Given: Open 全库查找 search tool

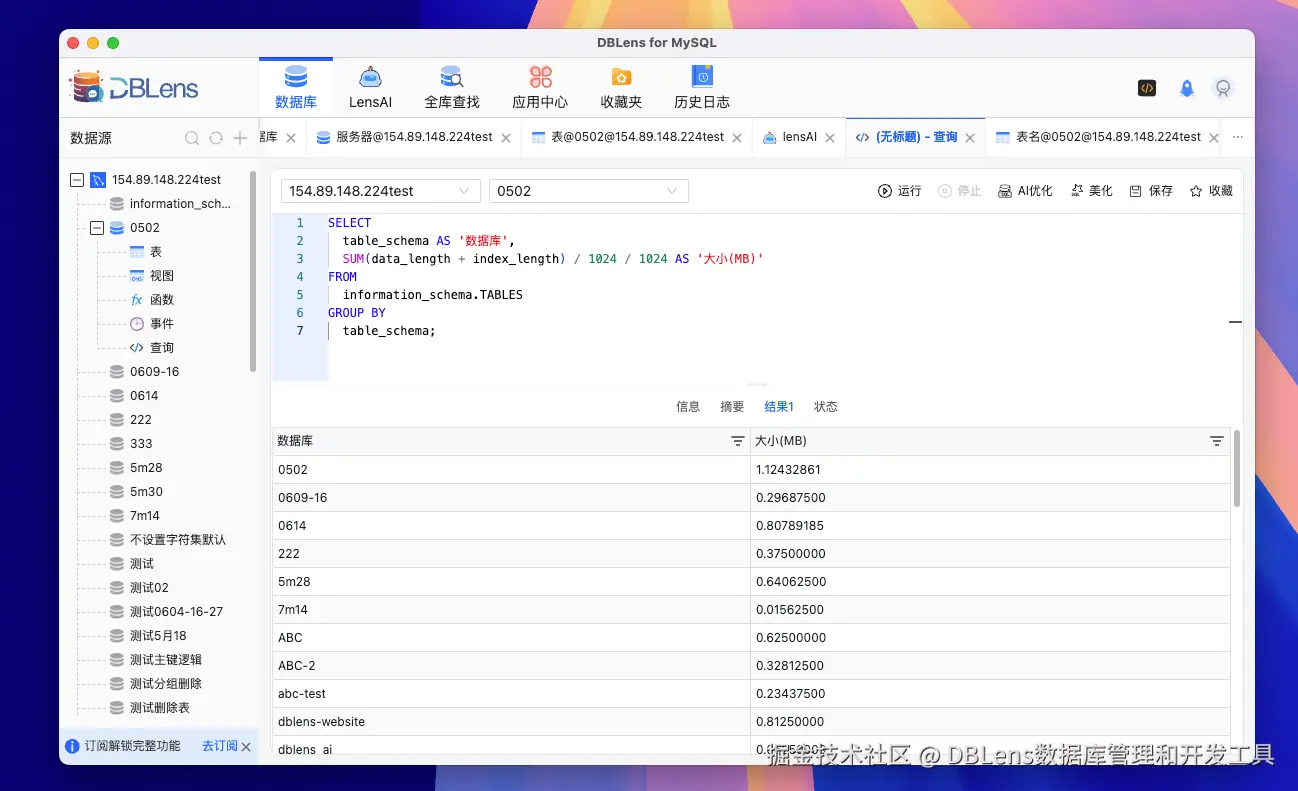Looking at the screenshot, I should 452,87.
